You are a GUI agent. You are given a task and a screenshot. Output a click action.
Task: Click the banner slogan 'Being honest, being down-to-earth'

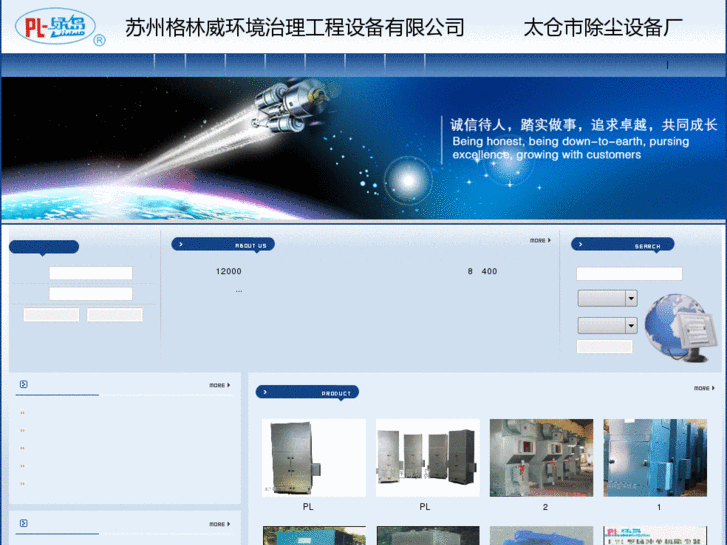[x=571, y=148]
